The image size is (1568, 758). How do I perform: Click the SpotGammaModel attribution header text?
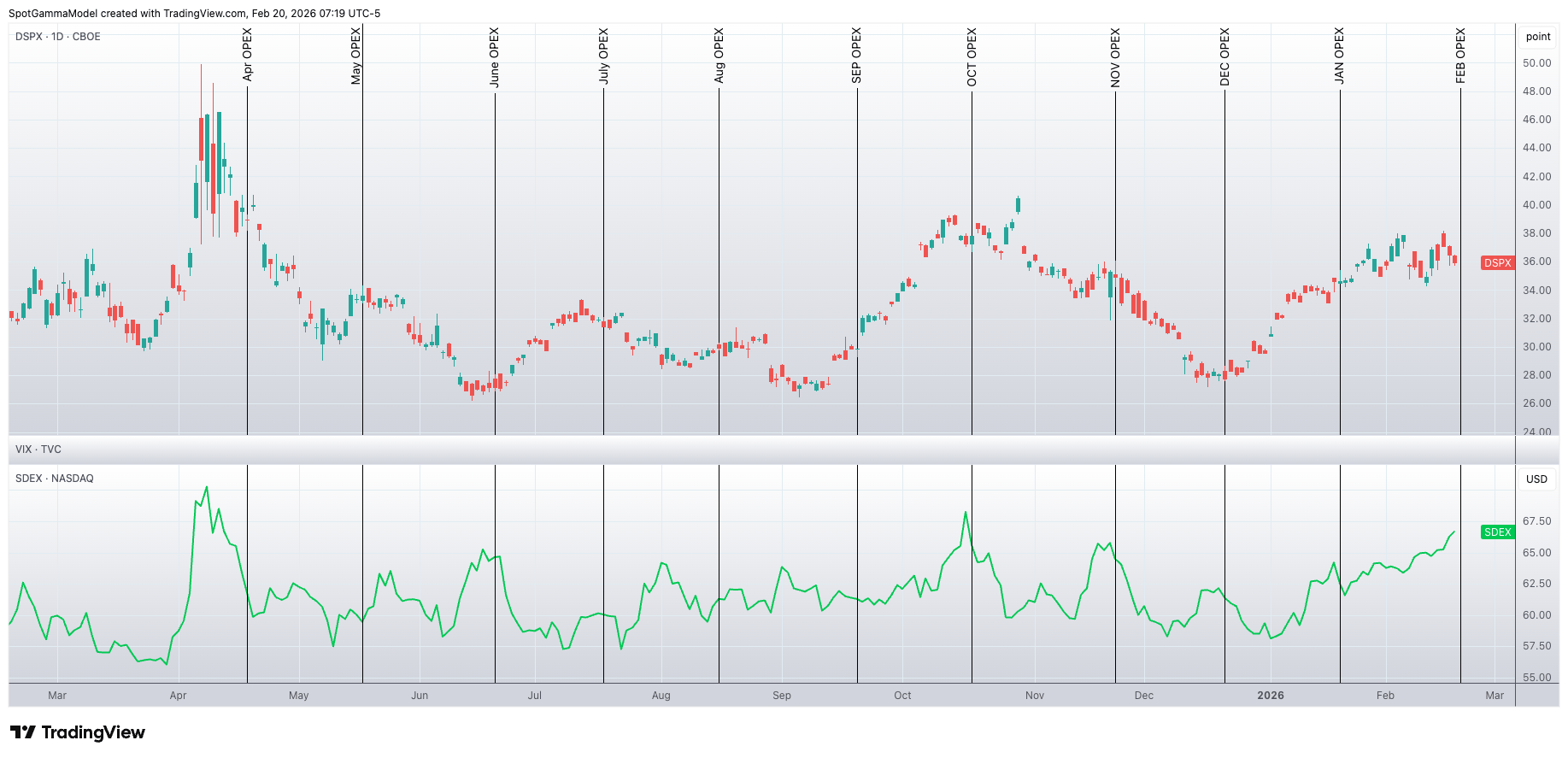click(x=195, y=14)
